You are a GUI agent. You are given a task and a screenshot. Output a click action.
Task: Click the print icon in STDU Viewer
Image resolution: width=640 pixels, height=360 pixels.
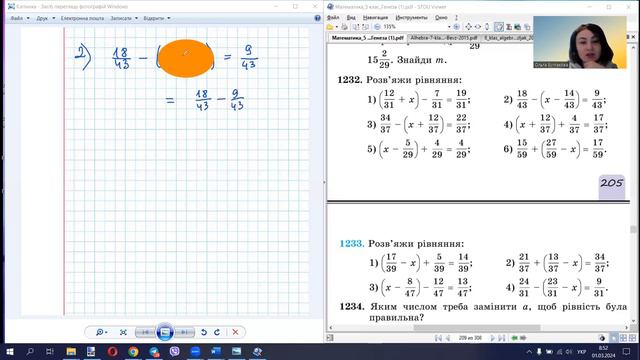tap(344, 27)
